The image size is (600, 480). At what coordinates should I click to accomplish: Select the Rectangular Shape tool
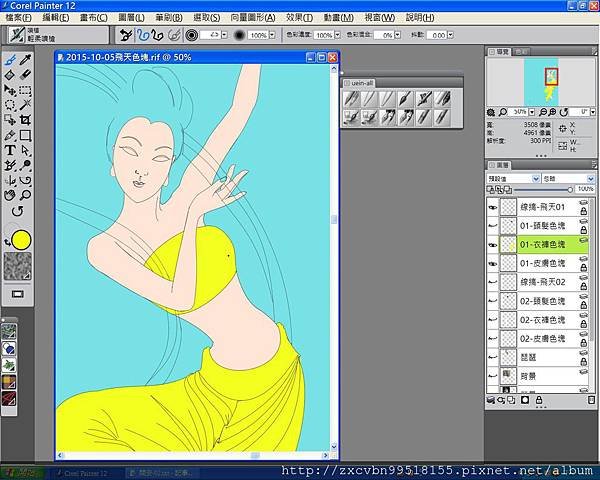26,135
